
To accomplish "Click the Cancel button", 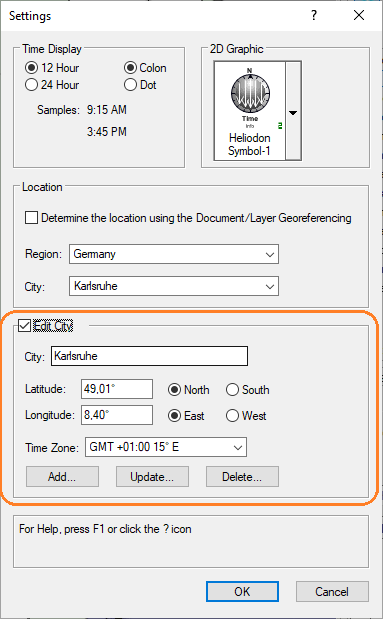I will pyautogui.click(x=332, y=591).
